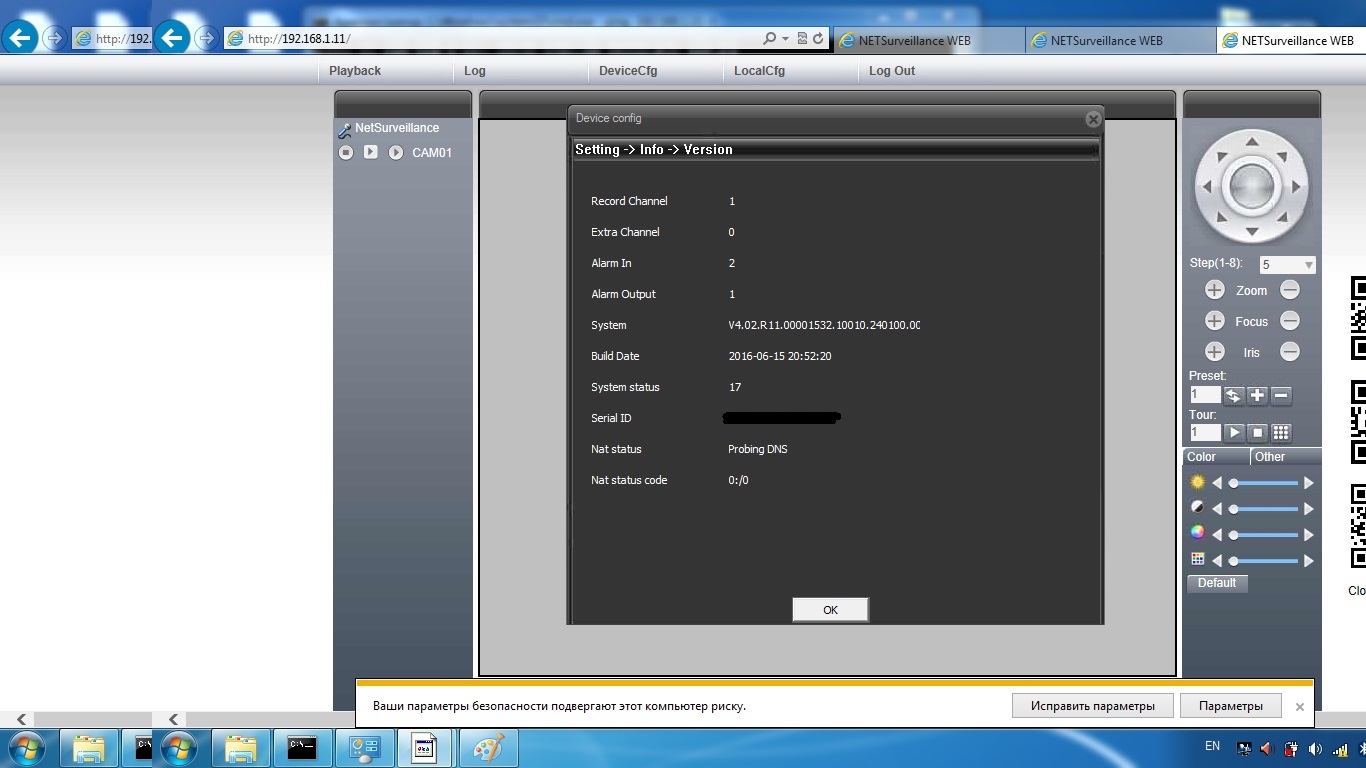Click the Default color button
The image size is (1366, 768).
pyautogui.click(x=1217, y=583)
